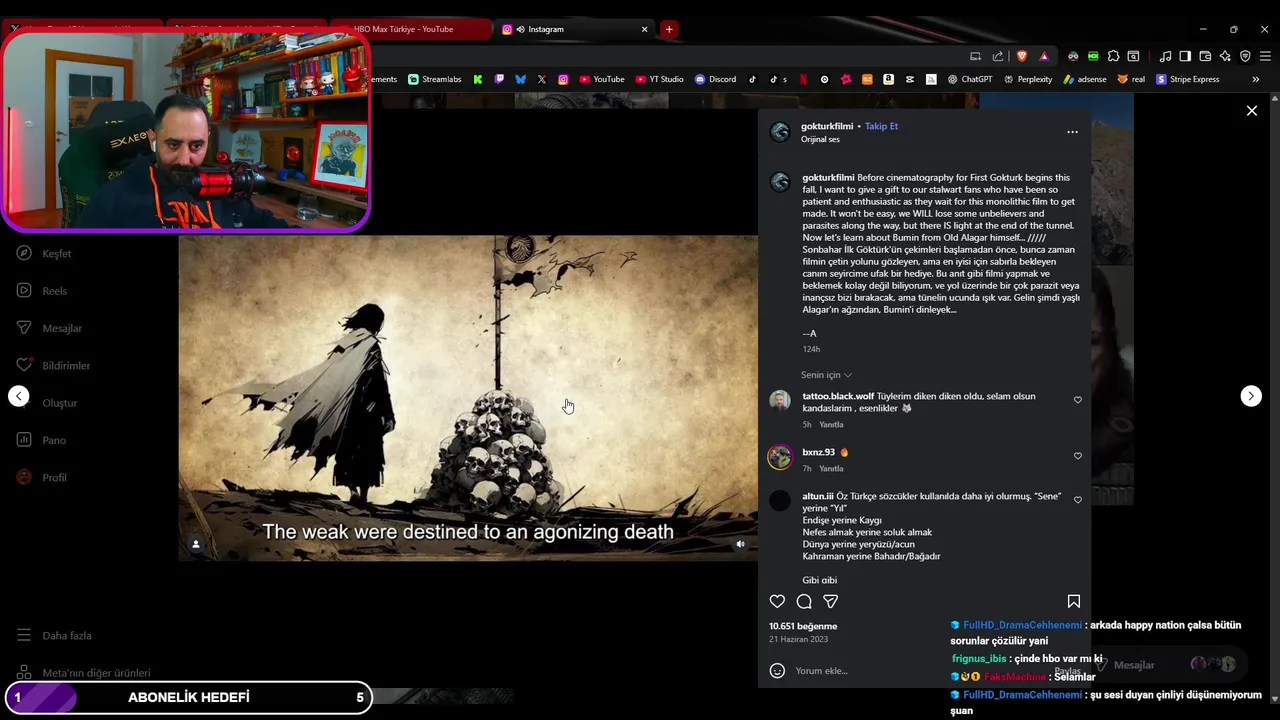Open YouTube bookmark
Screen dimensions: 1280x720
[601, 79]
